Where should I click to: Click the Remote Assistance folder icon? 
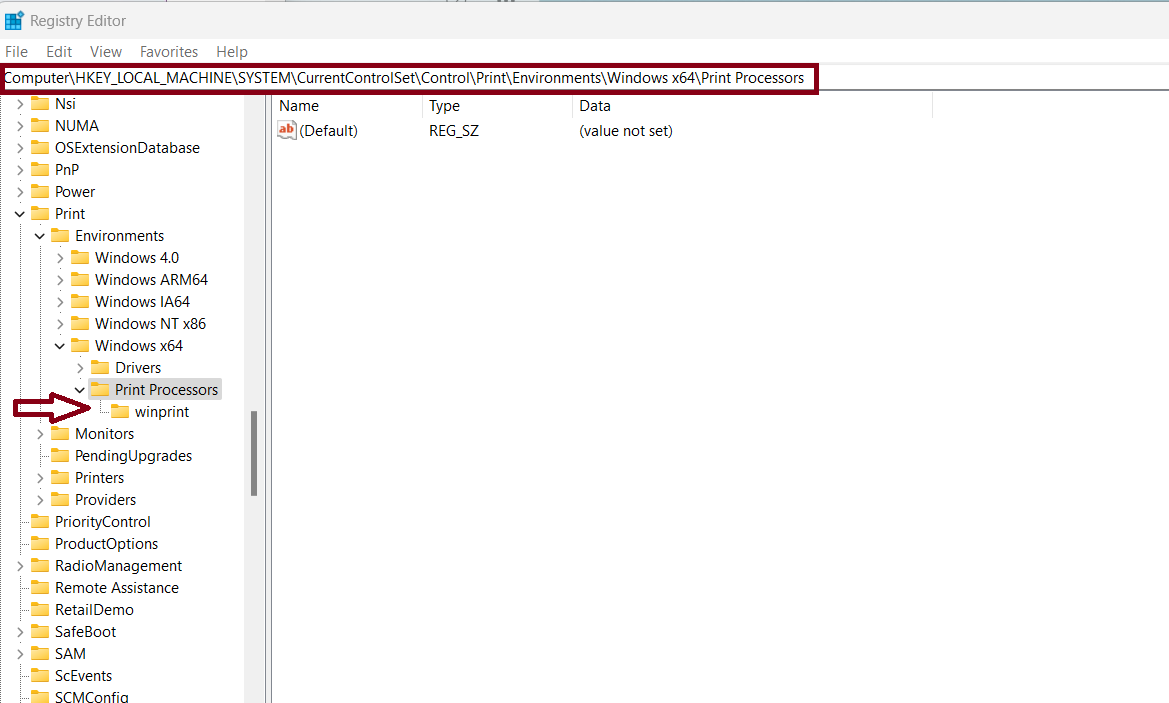click(x=40, y=588)
